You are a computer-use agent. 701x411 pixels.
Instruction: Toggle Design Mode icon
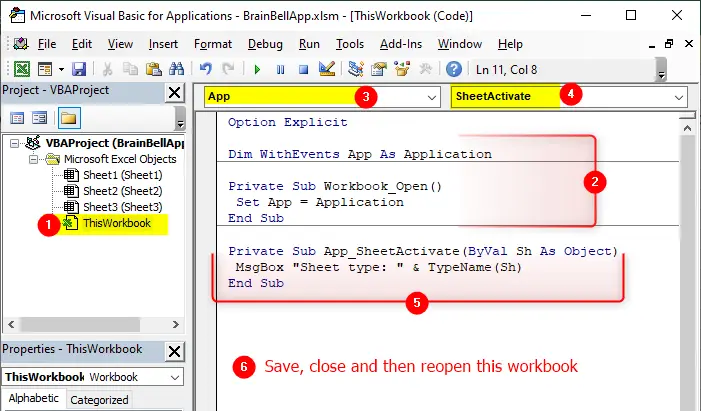click(x=327, y=69)
